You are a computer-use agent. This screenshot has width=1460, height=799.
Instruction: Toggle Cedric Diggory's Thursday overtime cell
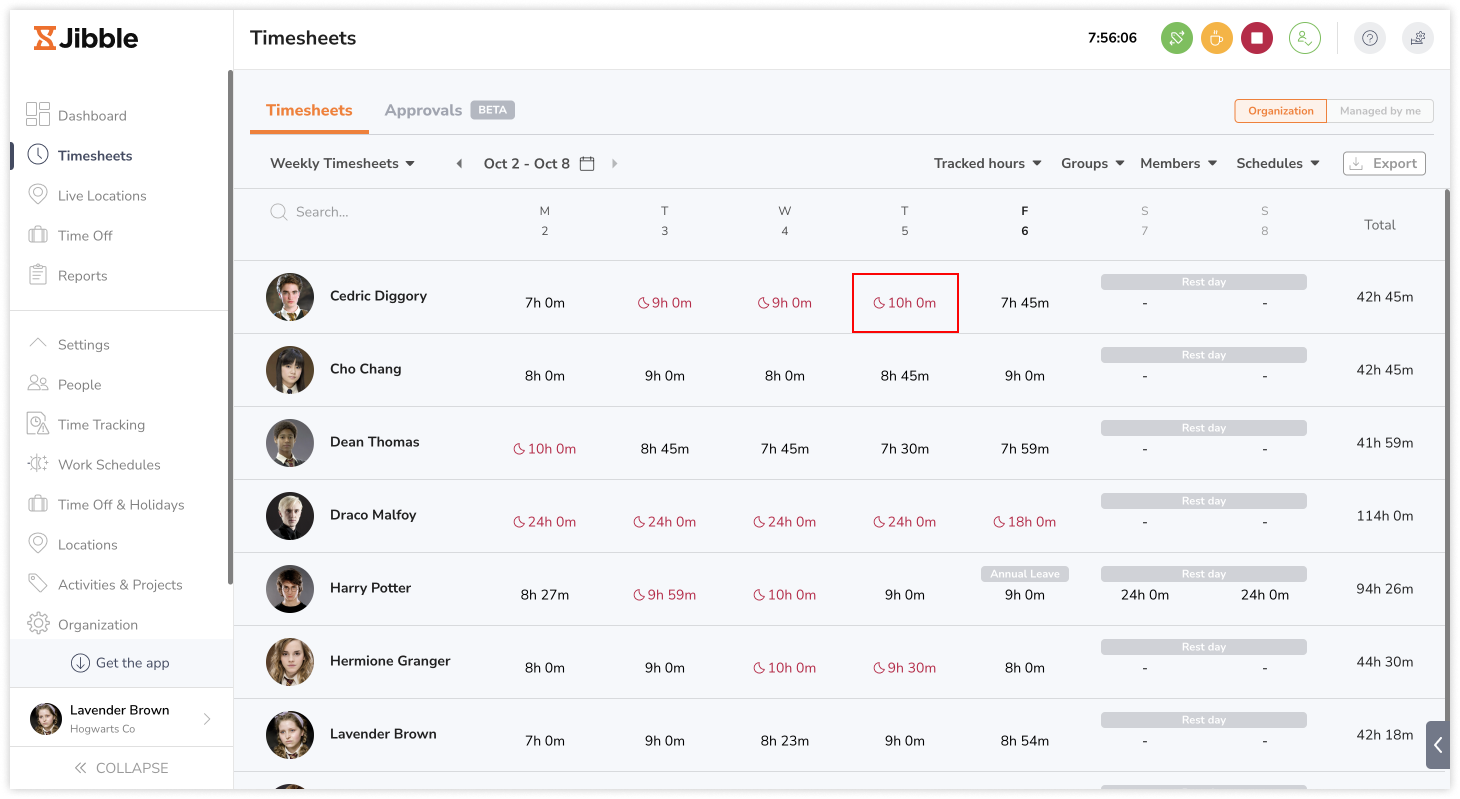pyautogui.click(x=905, y=302)
